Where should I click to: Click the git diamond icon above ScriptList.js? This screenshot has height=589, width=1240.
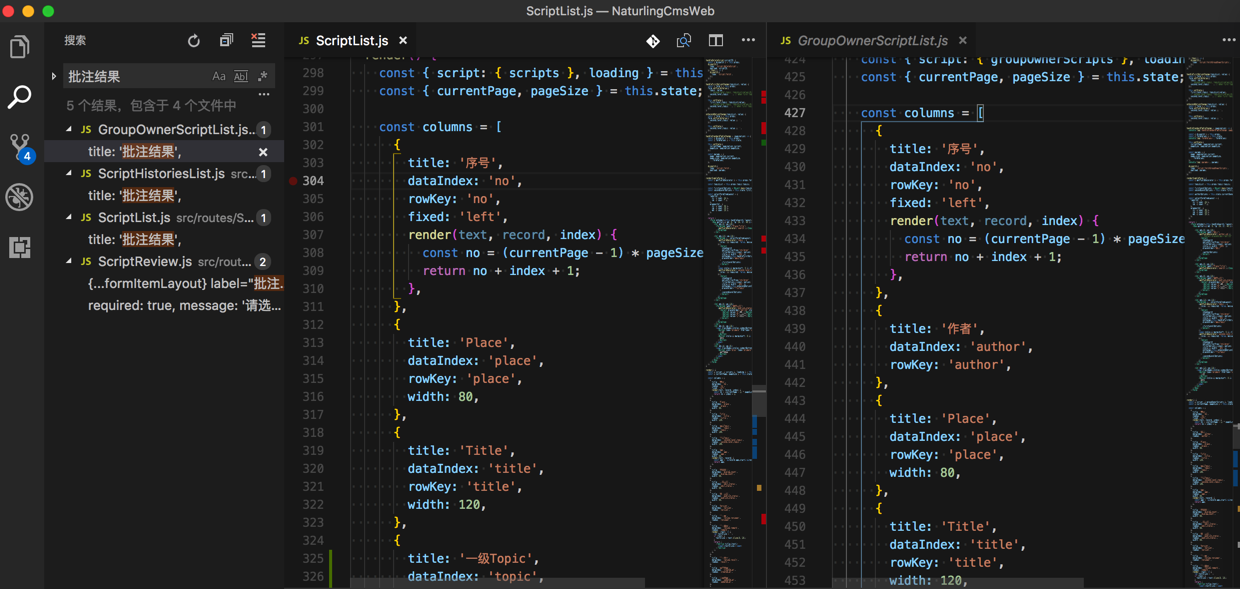point(653,41)
